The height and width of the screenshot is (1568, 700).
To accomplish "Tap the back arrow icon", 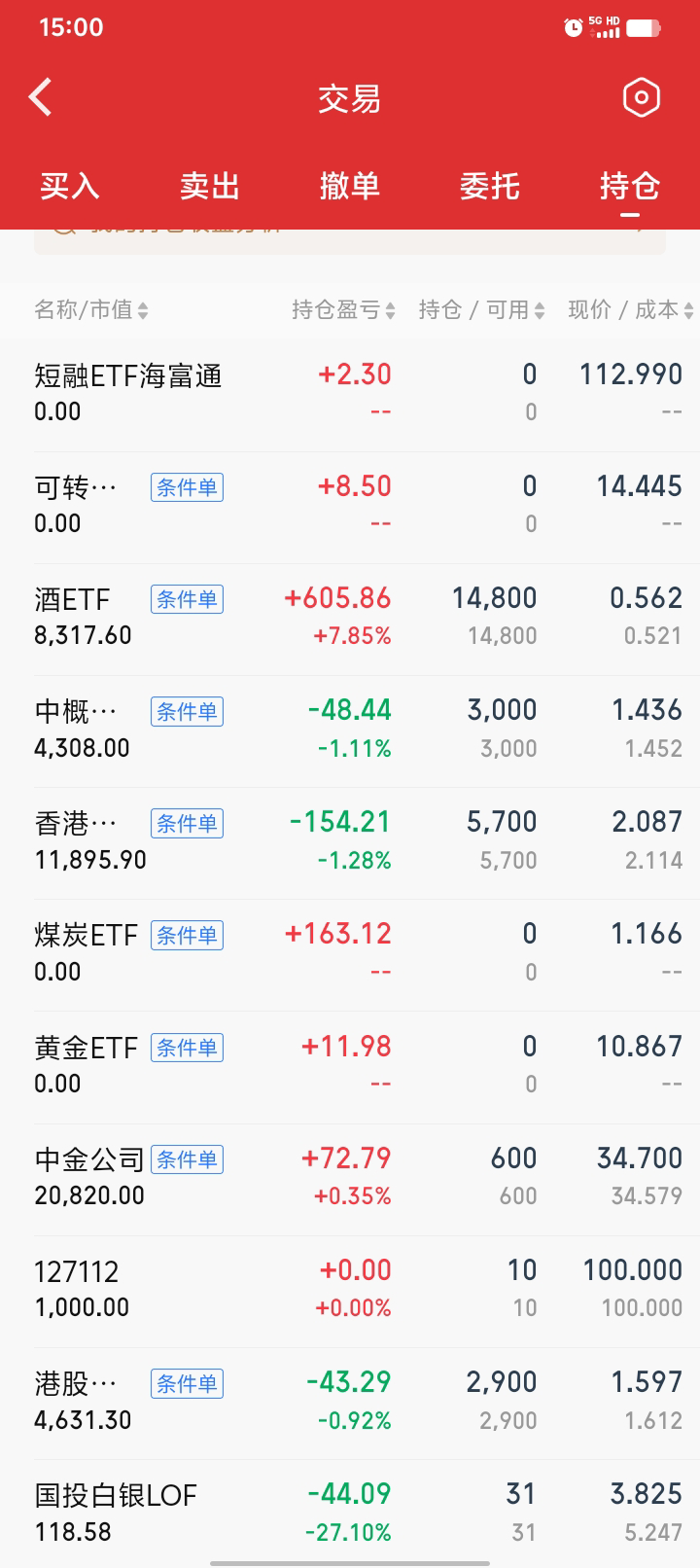I will pyautogui.click(x=41, y=97).
